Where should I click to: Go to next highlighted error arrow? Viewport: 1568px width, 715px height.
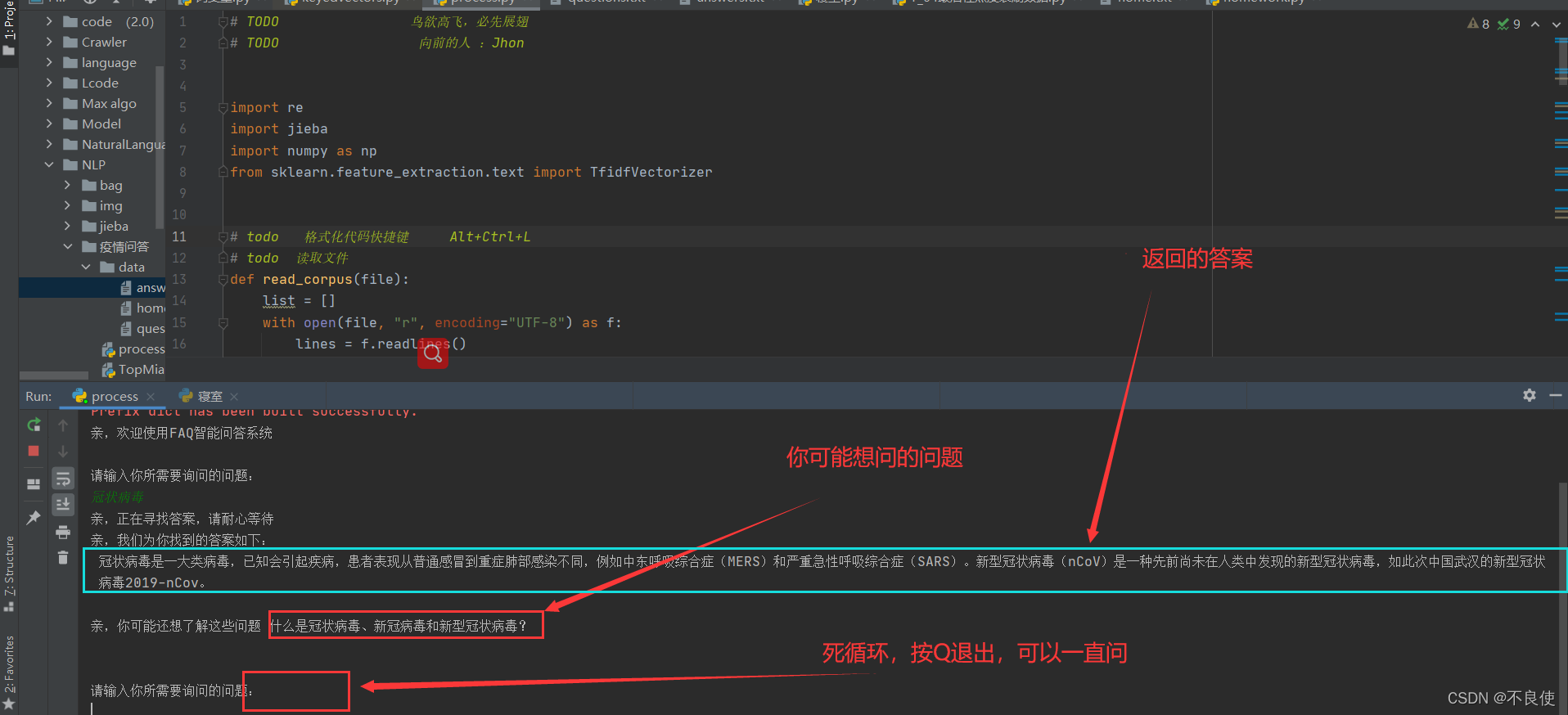1557,24
